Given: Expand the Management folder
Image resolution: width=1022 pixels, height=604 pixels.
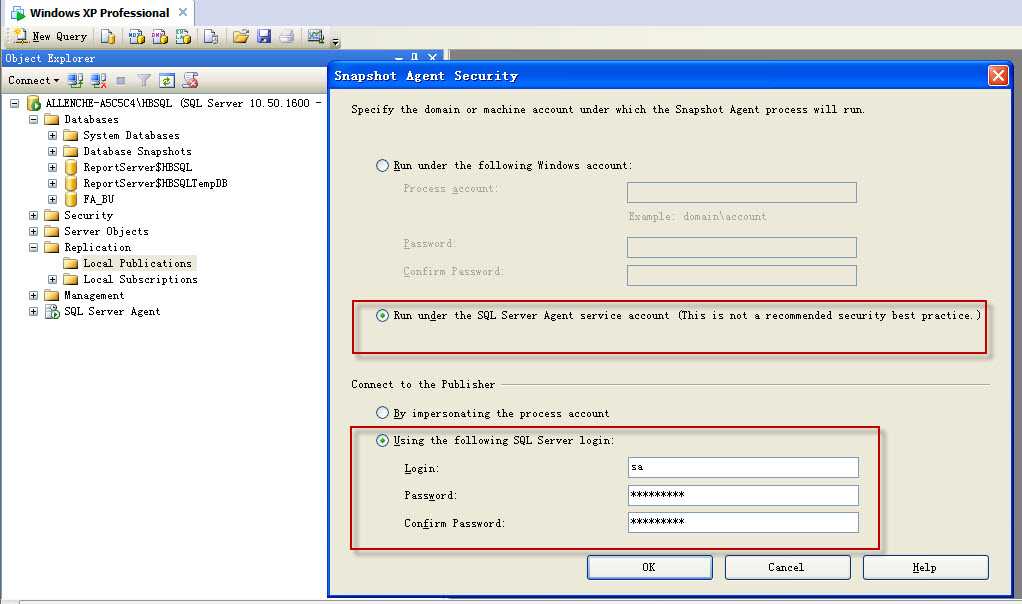Looking at the screenshot, I should click(33, 296).
